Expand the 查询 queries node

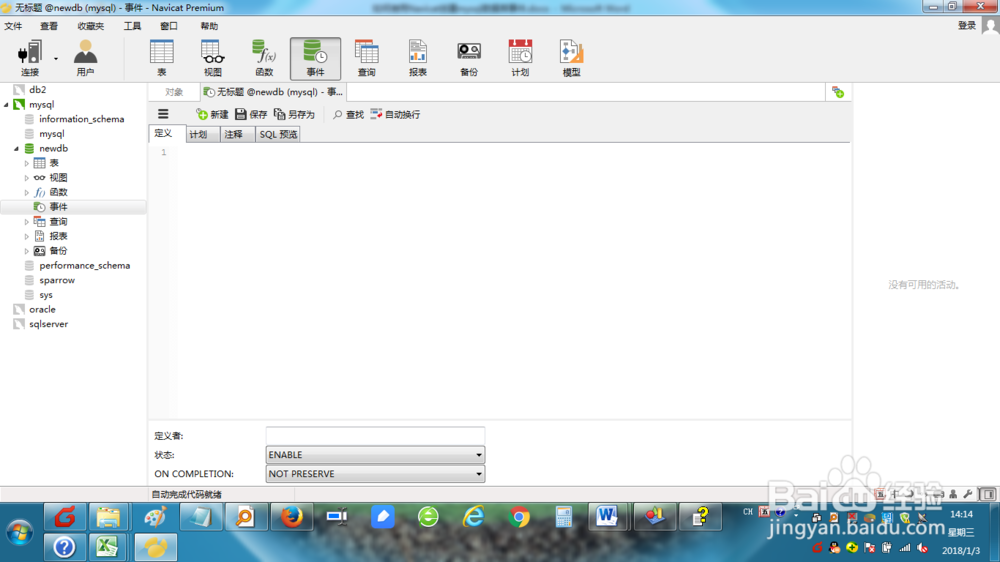tap(27, 222)
